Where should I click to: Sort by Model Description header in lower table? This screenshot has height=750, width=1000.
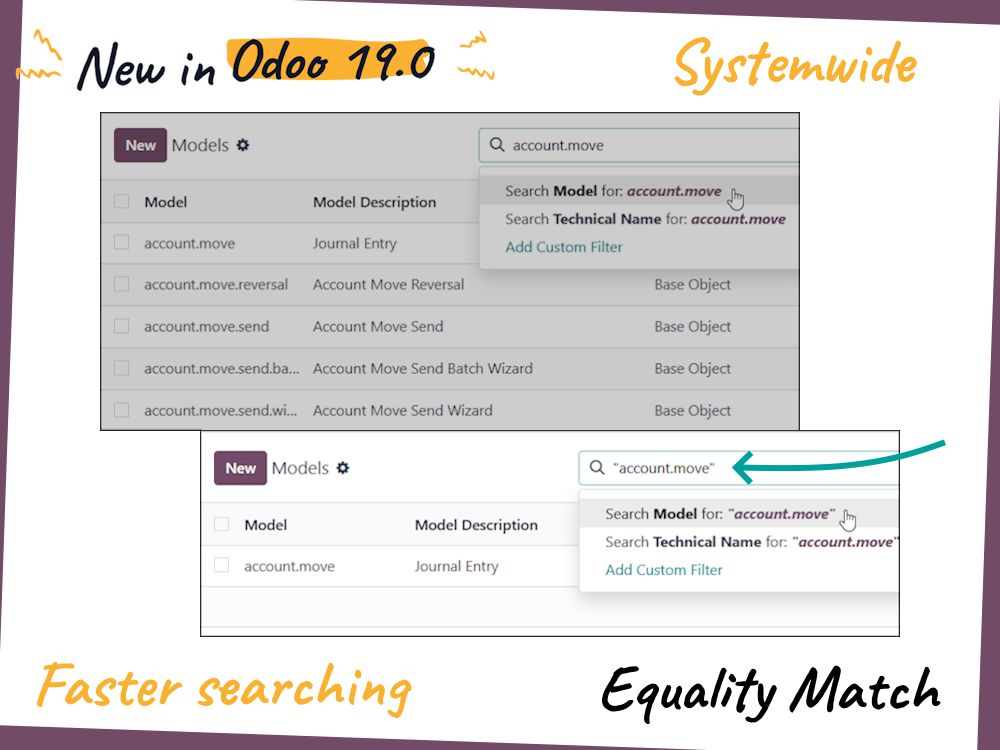coord(476,525)
